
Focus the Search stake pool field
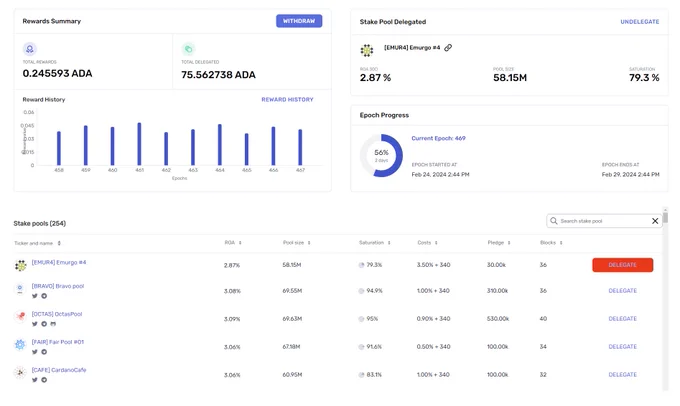(x=604, y=221)
